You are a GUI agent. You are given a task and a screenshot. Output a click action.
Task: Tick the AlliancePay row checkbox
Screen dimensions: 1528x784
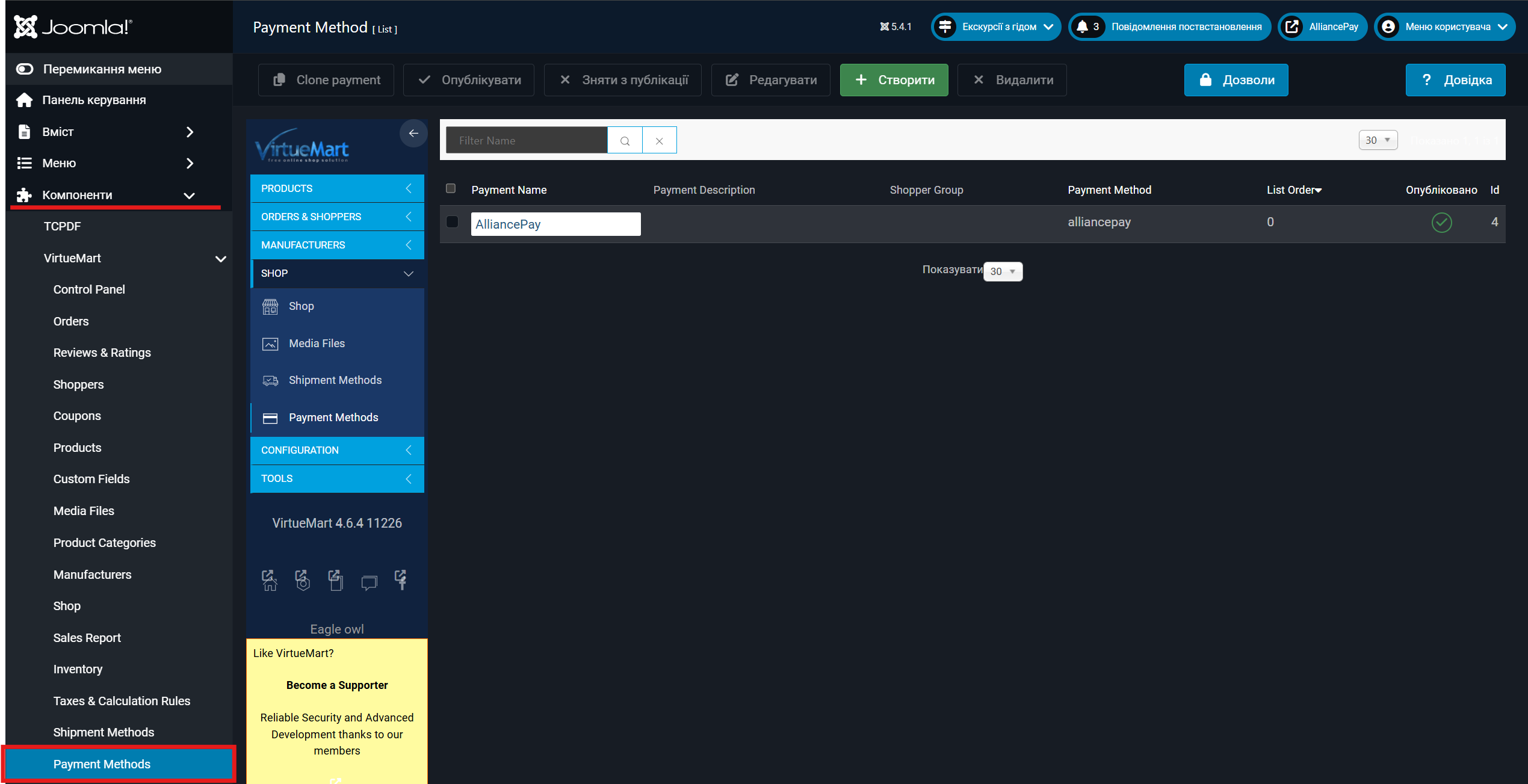(453, 222)
